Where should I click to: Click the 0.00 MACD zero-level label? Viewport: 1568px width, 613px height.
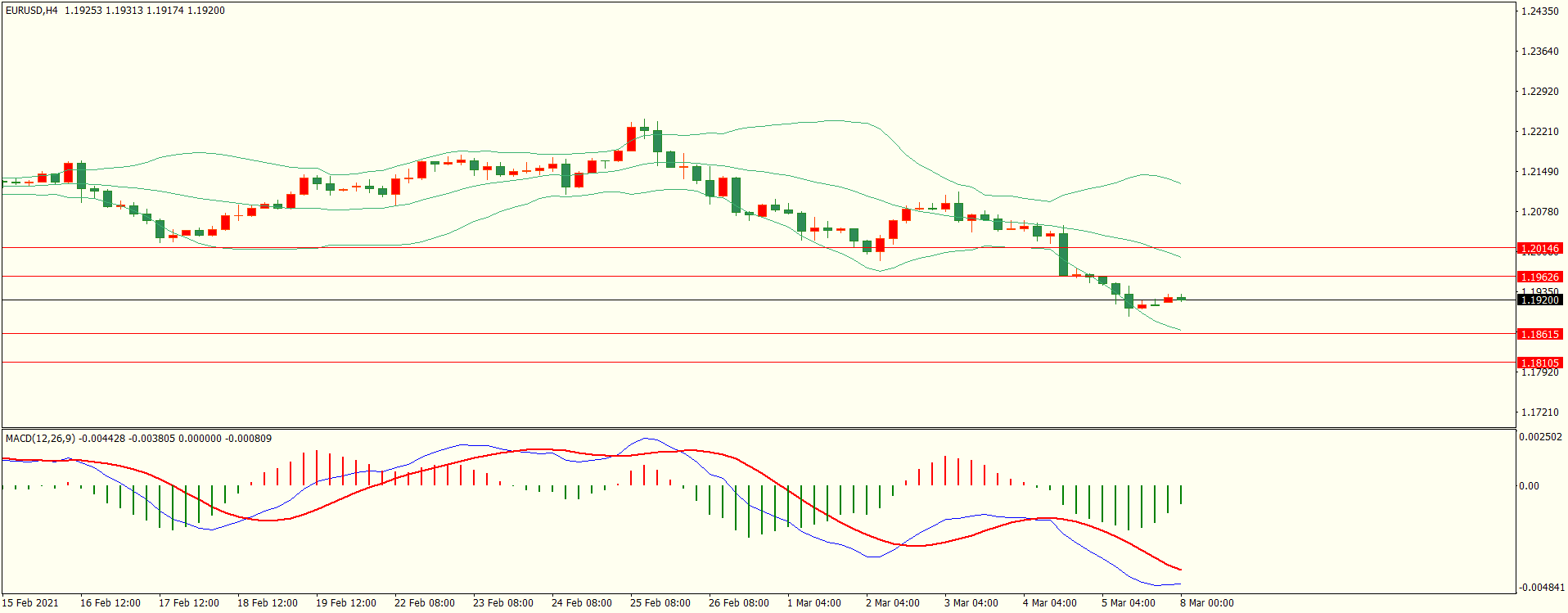(x=1529, y=486)
